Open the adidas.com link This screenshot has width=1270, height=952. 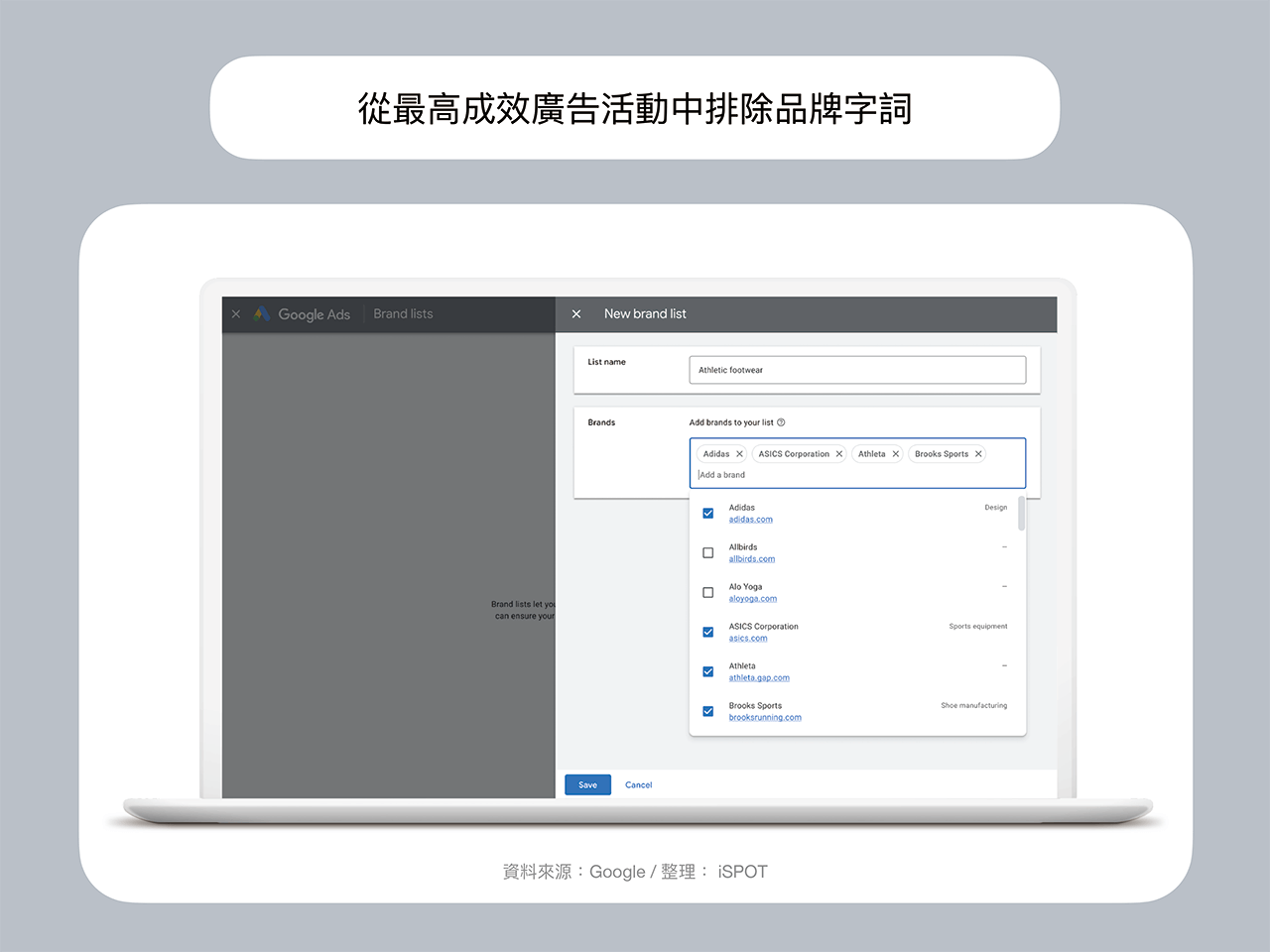tap(751, 520)
